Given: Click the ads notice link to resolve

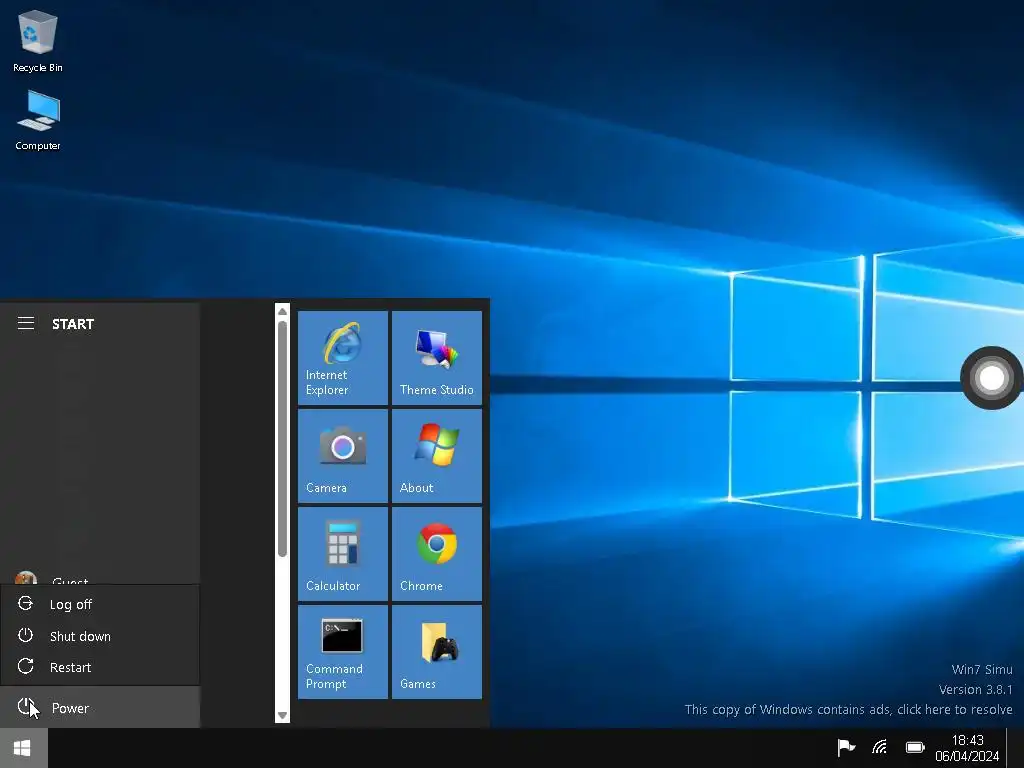Looking at the screenshot, I should [x=848, y=709].
